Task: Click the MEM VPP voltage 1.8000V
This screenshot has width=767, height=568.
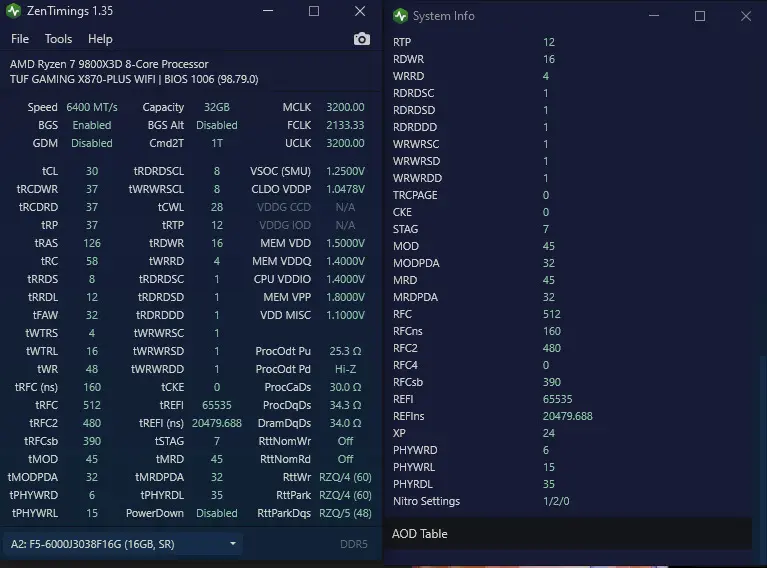Action: click(x=345, y=297)
